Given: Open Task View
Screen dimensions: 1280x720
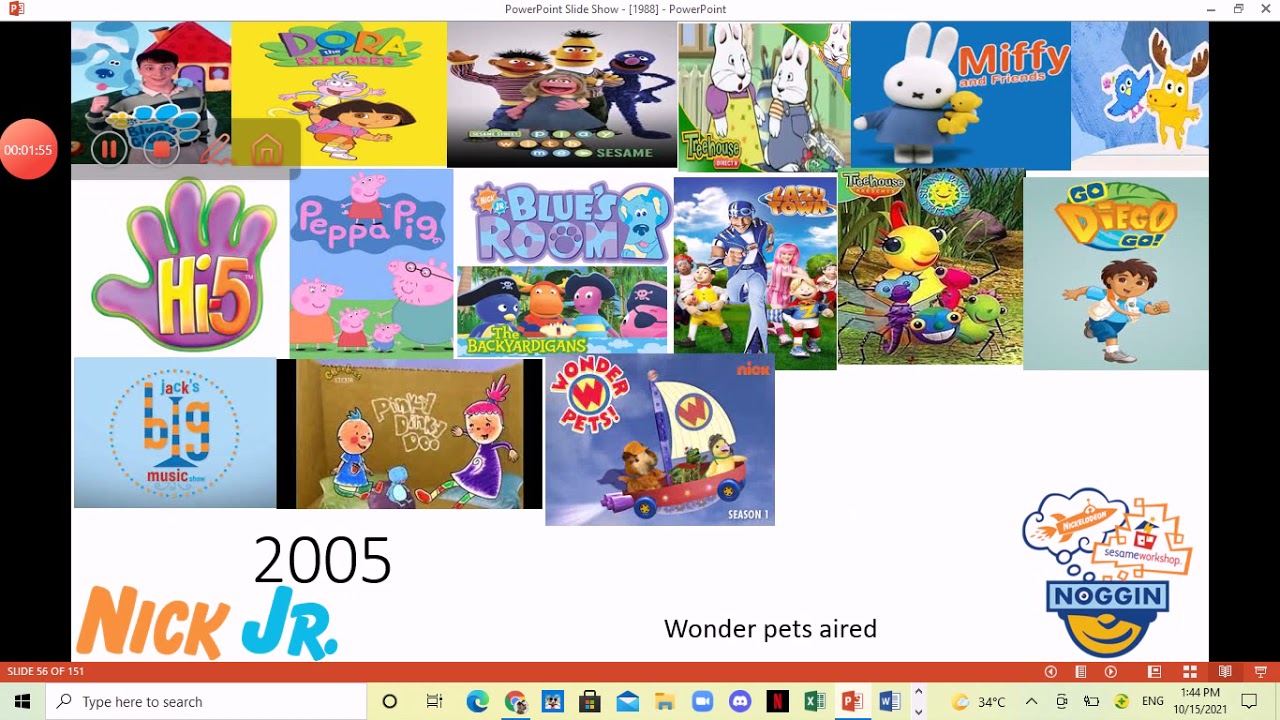Looking at the screenshot, I should pos(434,702).
